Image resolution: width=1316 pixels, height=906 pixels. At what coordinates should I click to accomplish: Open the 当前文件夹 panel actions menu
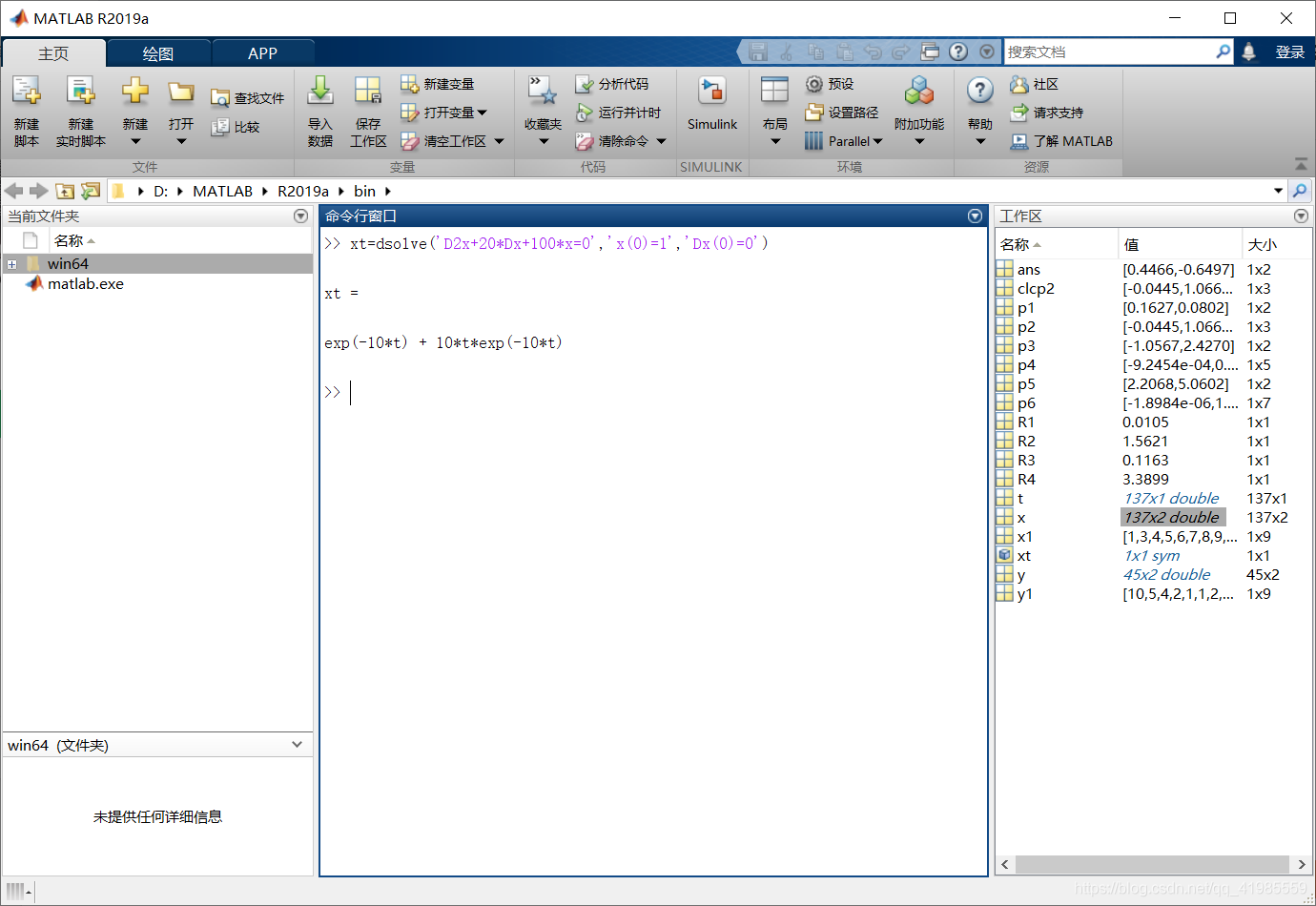tap(300, 216)
